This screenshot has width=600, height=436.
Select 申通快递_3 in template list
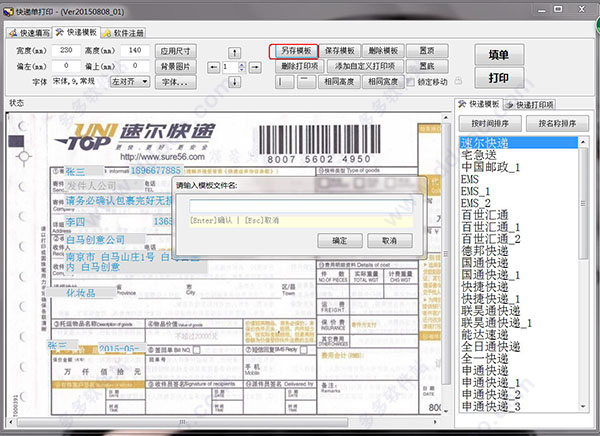pyautogui.click(x=518, y=407)
